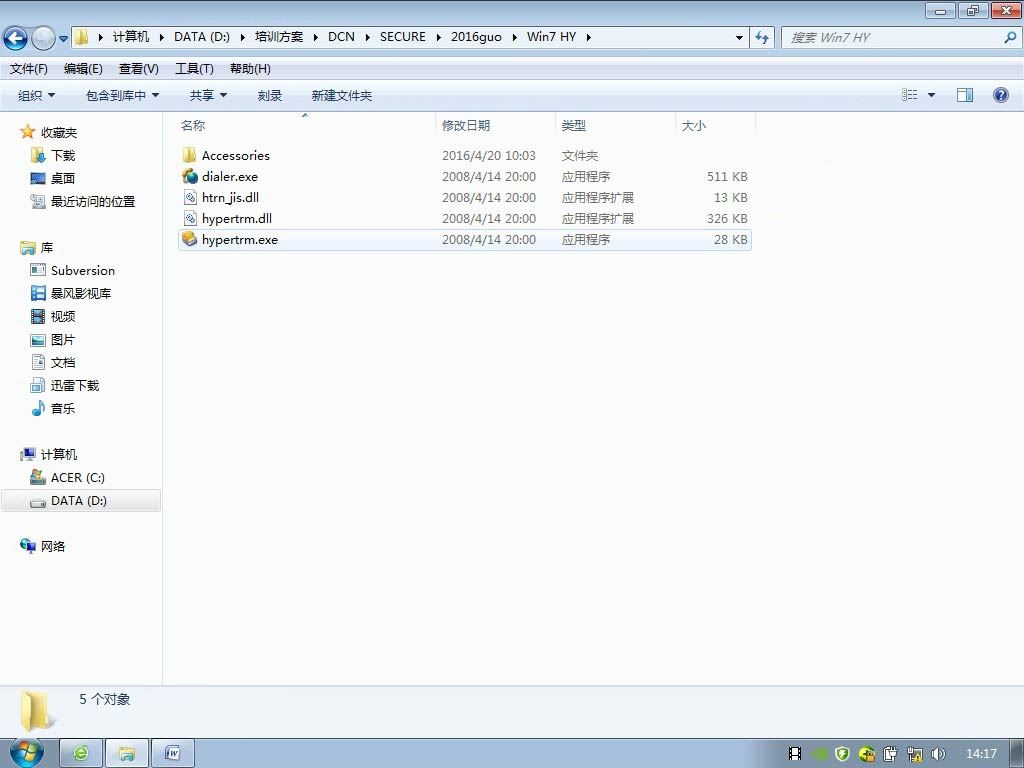The width and height of the screenshot is (1024, 768).
Task: Click 新建文件夹 to create folder
Action: [342, 95]
